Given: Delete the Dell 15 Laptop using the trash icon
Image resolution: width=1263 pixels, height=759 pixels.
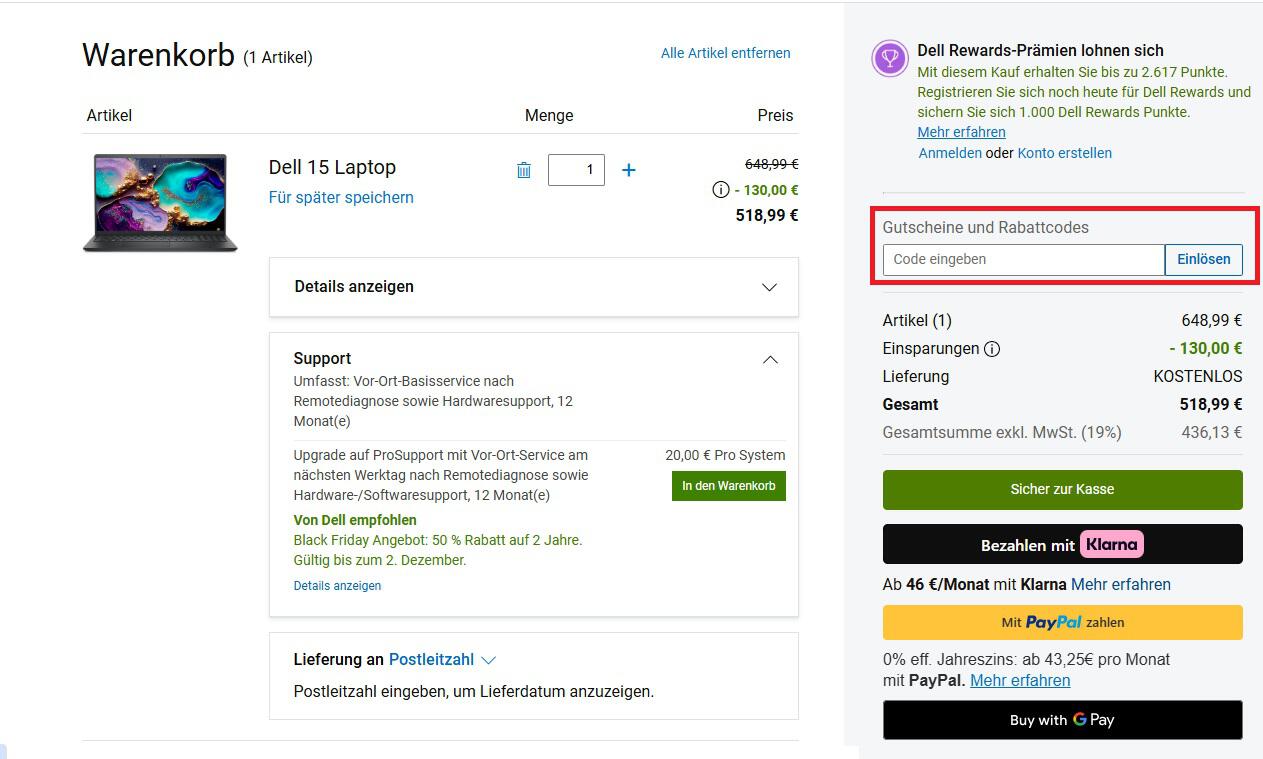Looking at the screenshot, I should (523, 170).
